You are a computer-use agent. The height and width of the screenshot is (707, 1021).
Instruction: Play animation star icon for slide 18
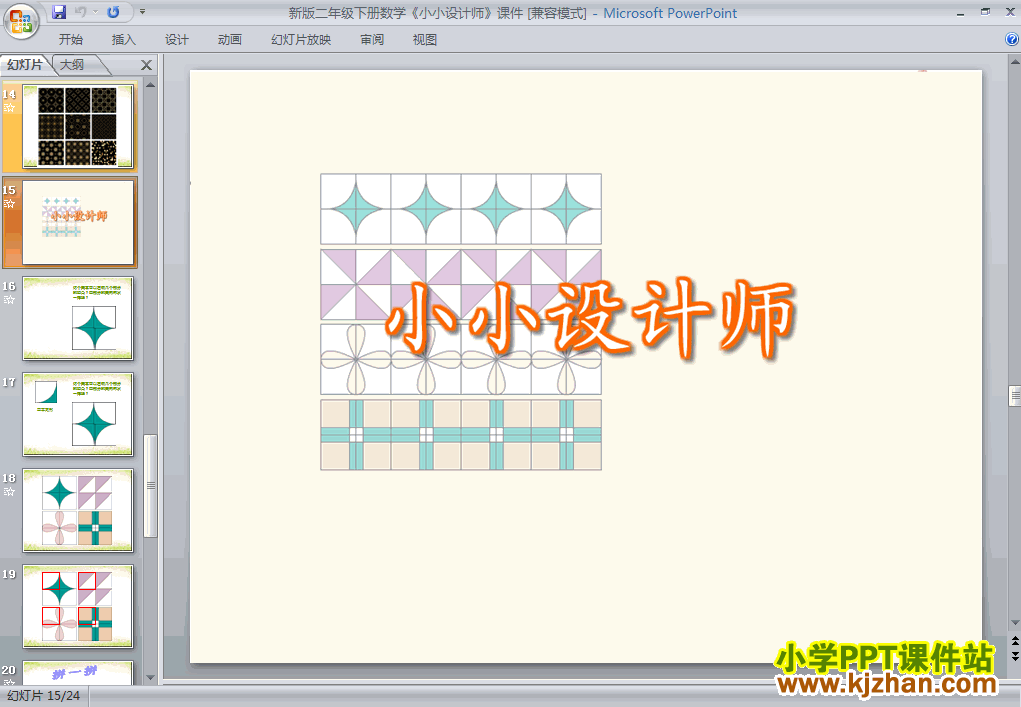(9, 492)
